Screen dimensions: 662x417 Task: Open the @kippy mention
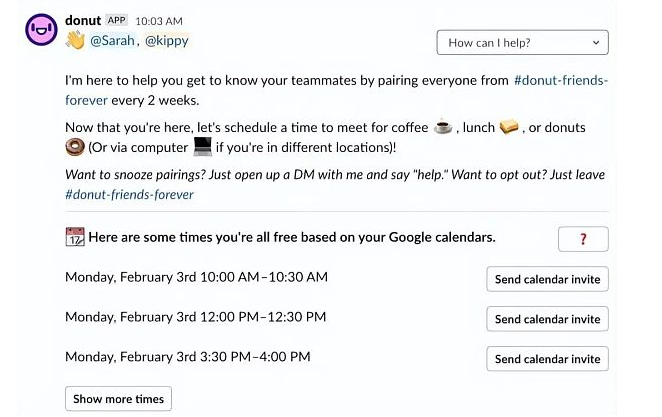(x=167, y=41)
